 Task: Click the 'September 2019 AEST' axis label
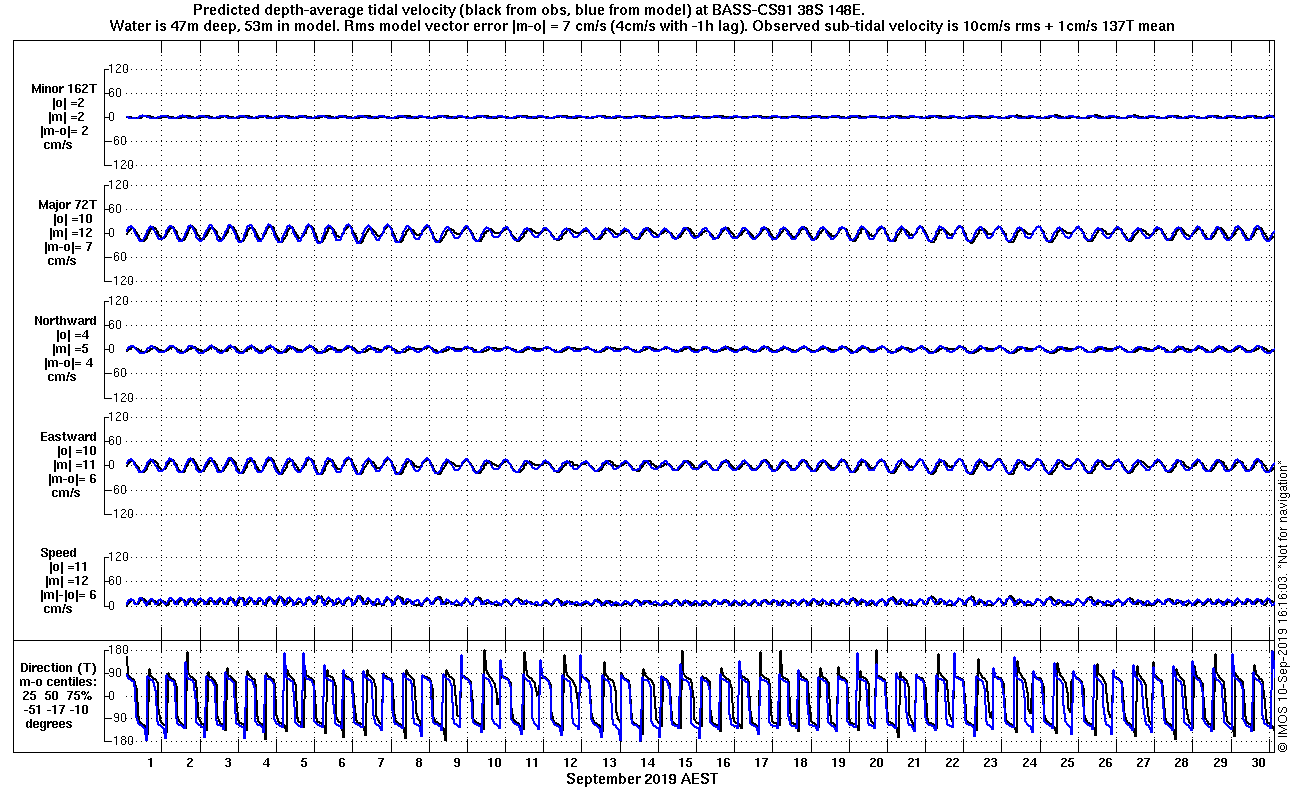641,778
